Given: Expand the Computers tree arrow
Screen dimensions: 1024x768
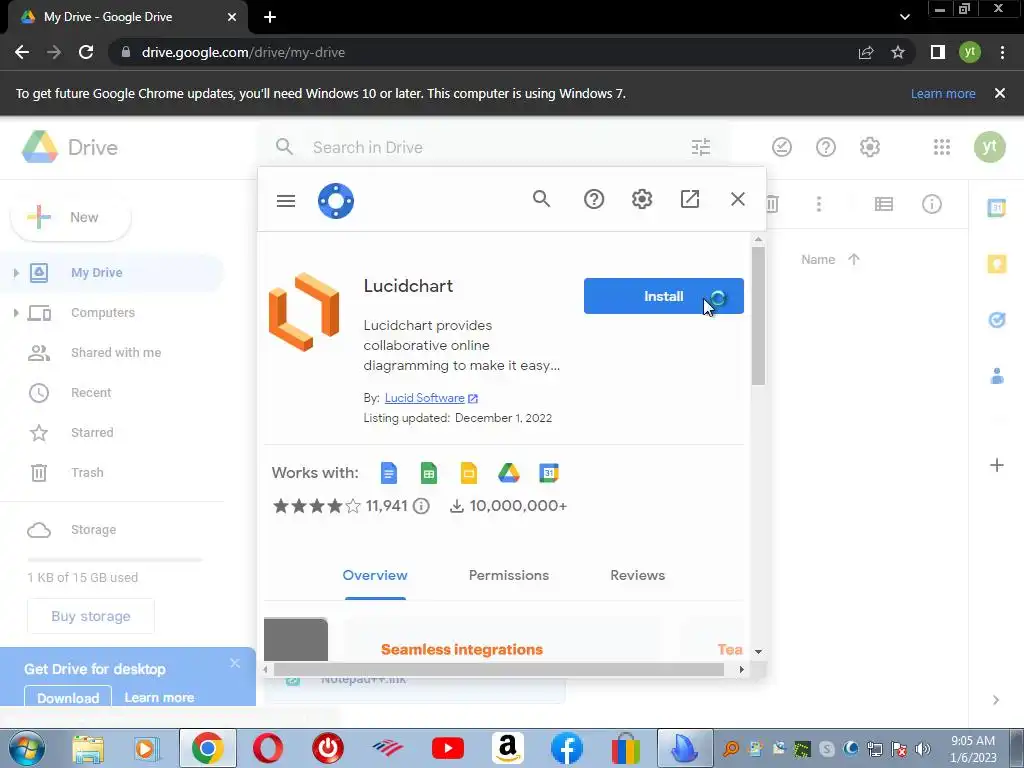Looking at the screenshot, I should (x=16, y=313).
